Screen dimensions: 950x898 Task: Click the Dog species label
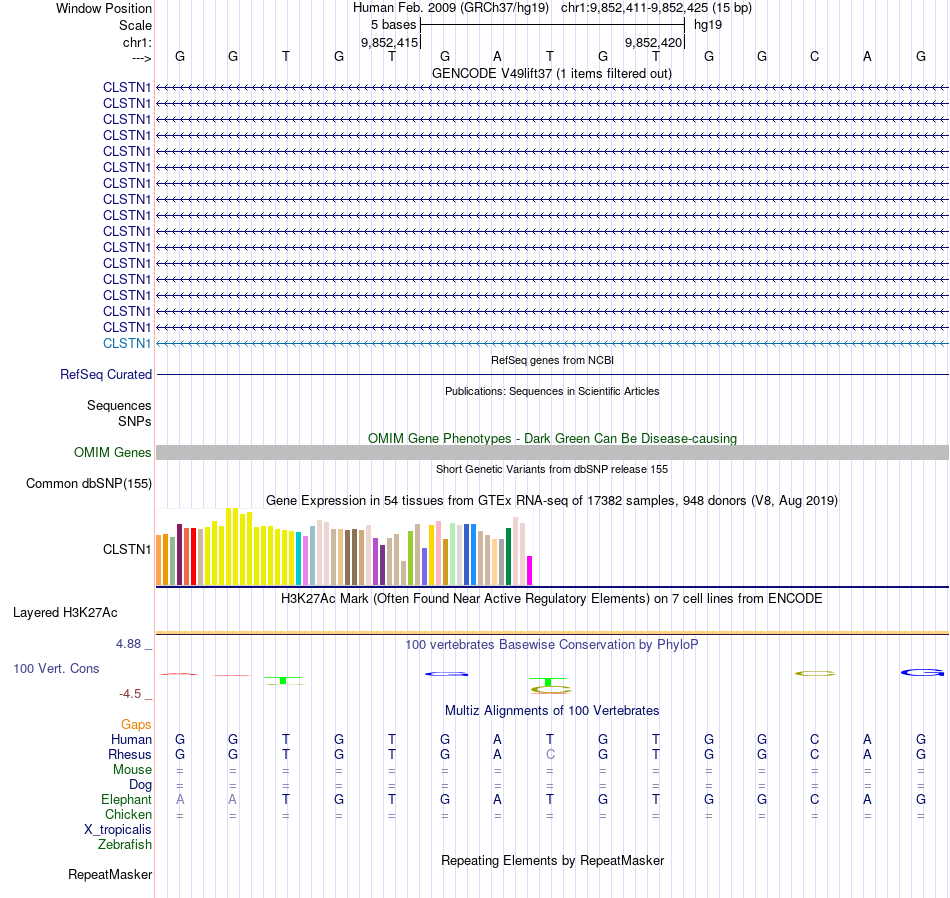point(140,785)
